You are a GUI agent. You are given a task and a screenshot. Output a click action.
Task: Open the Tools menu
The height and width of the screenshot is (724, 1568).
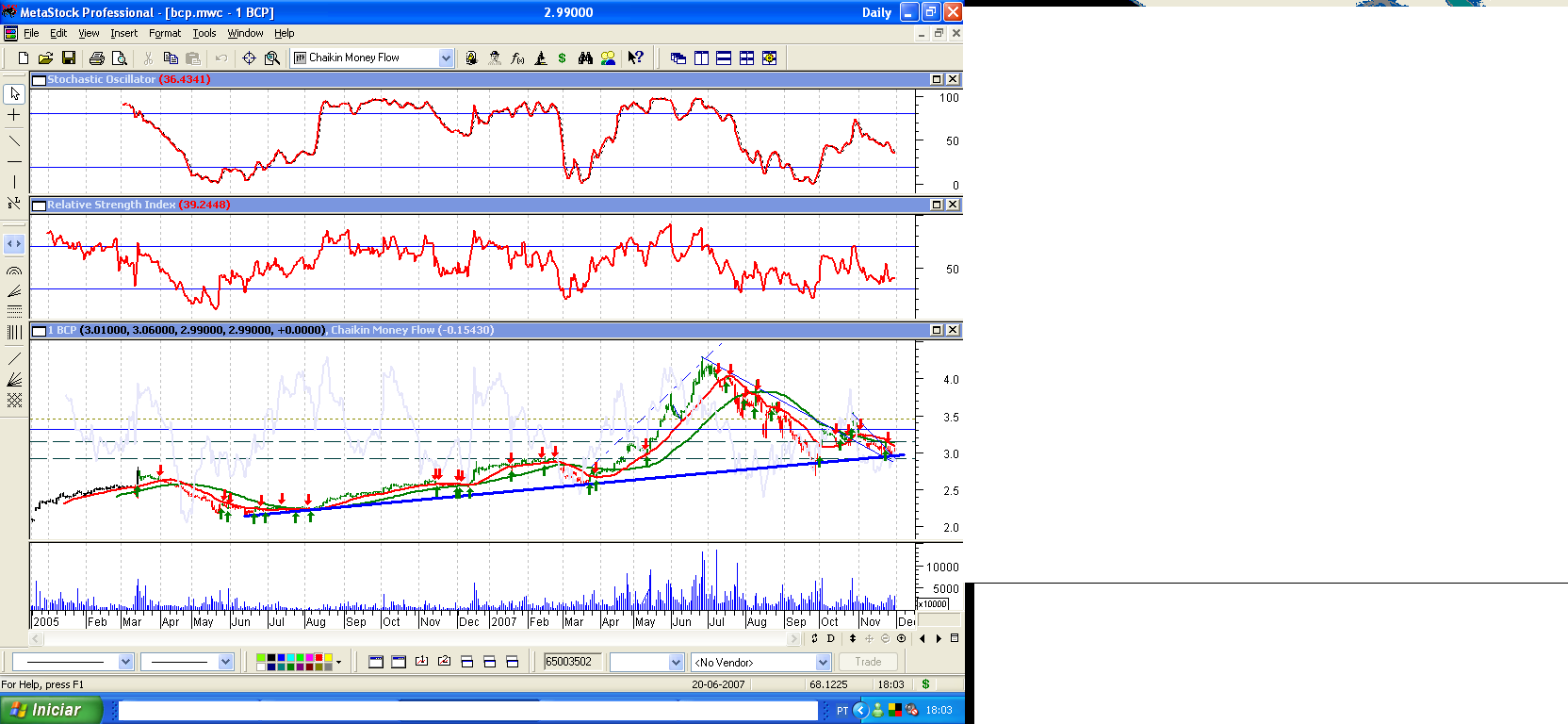(204, 33)
